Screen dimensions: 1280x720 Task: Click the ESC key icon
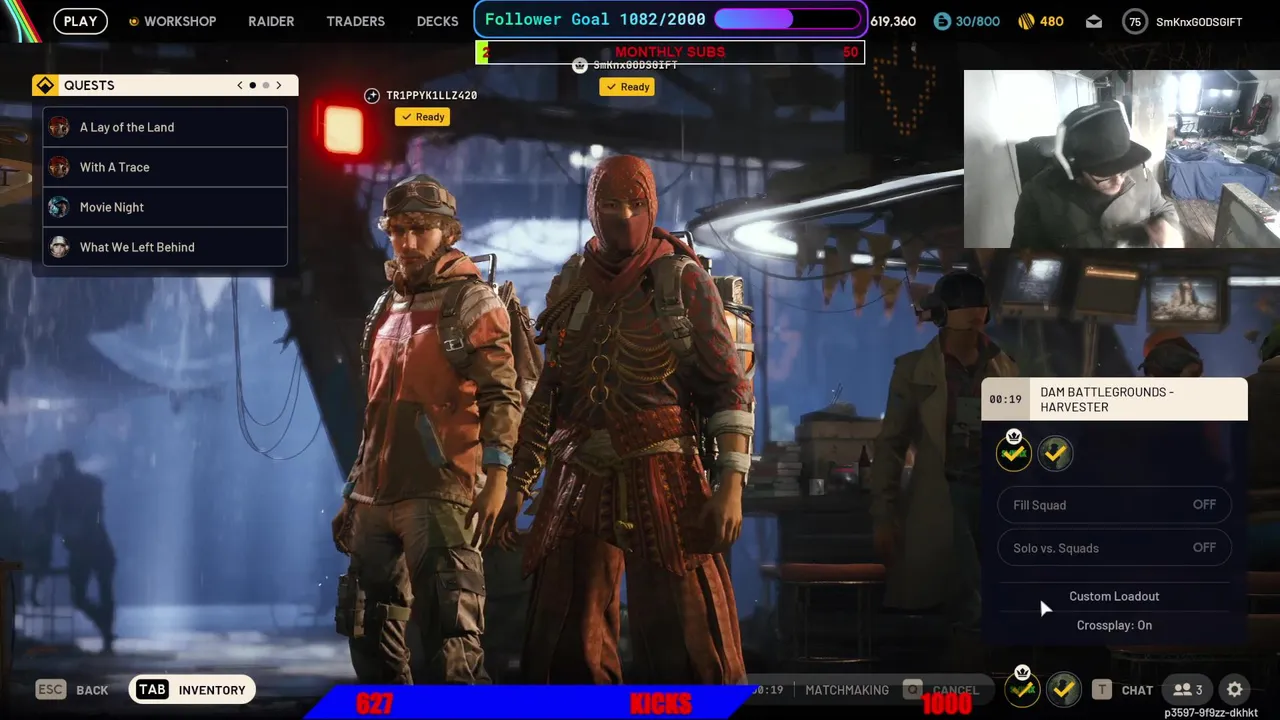(51, 689)
